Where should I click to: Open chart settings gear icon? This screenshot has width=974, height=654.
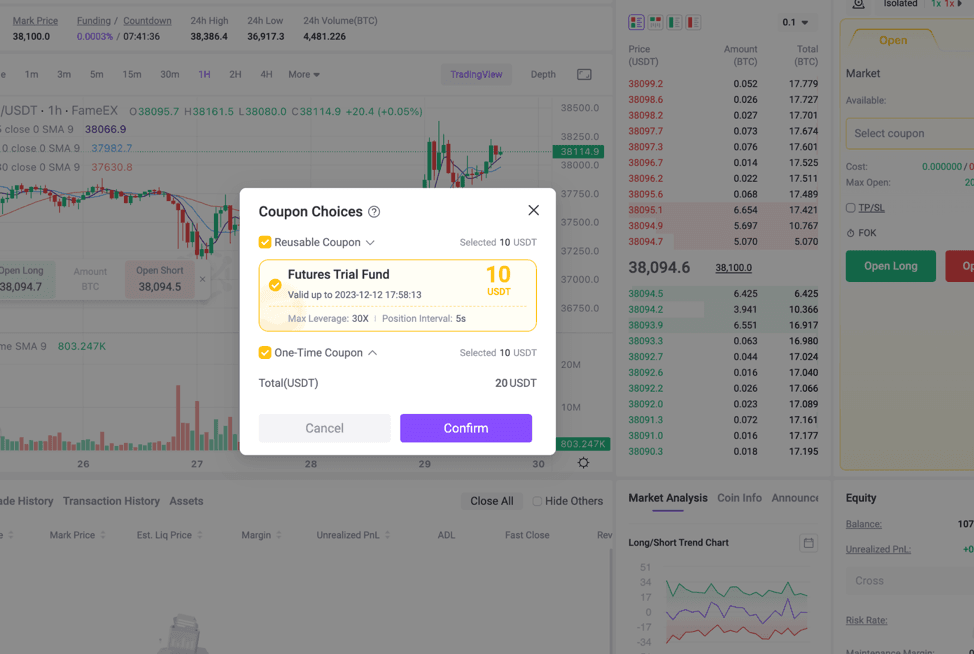pos(583,463)
